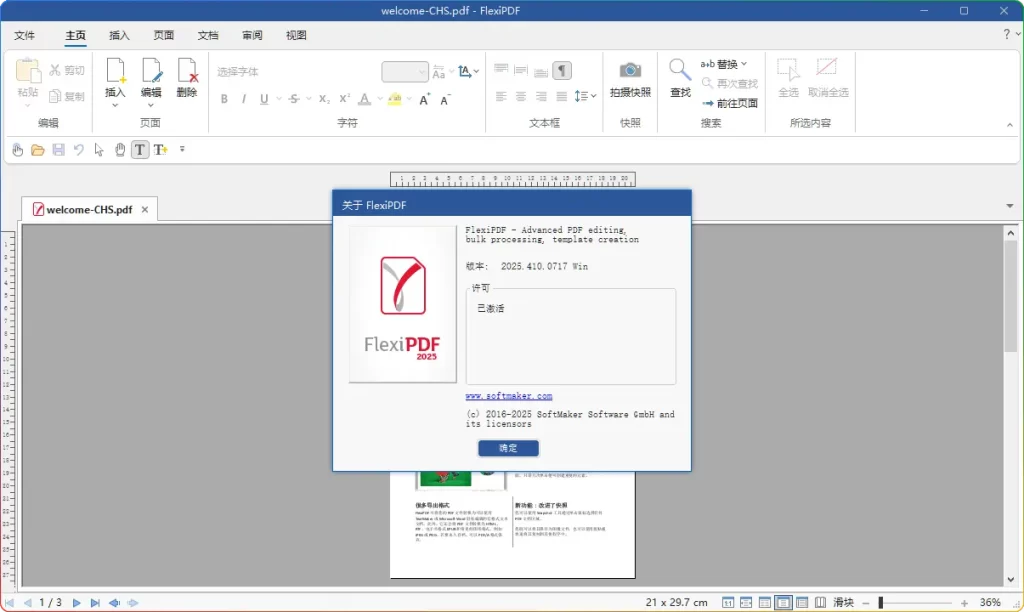Switch to the 插入 ribbon tab
The height and width of the screenshot is (612, 1024).
click(119, 35)
